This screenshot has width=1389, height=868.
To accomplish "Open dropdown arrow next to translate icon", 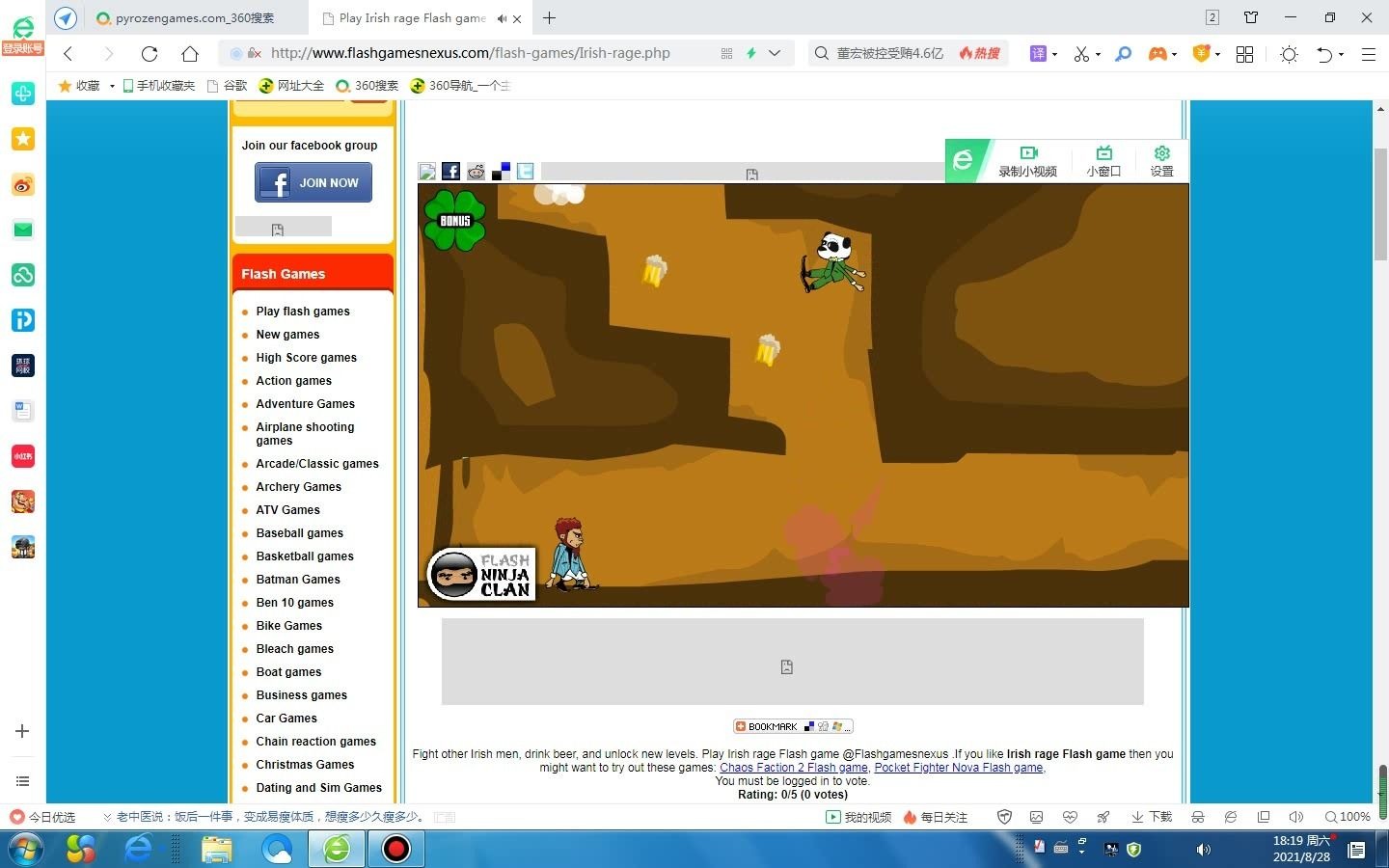I will [1054, 55].
